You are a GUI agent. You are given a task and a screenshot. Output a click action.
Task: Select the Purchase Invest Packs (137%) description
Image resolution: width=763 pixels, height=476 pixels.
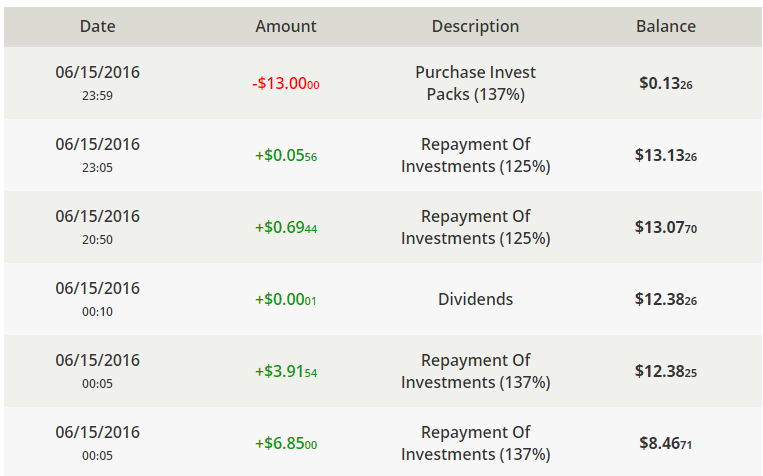475,83
